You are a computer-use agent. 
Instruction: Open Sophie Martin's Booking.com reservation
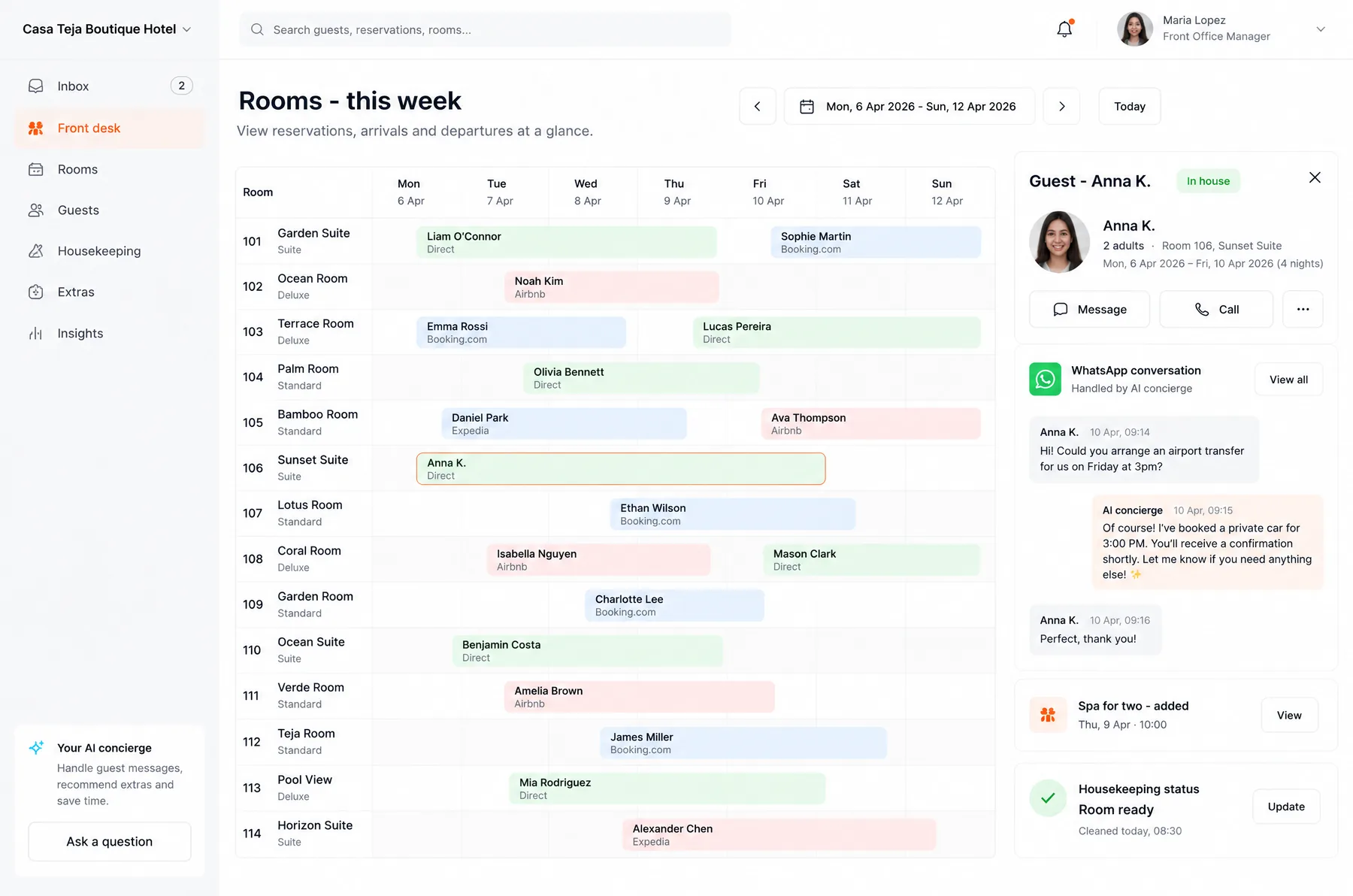(x=876, y=242)
